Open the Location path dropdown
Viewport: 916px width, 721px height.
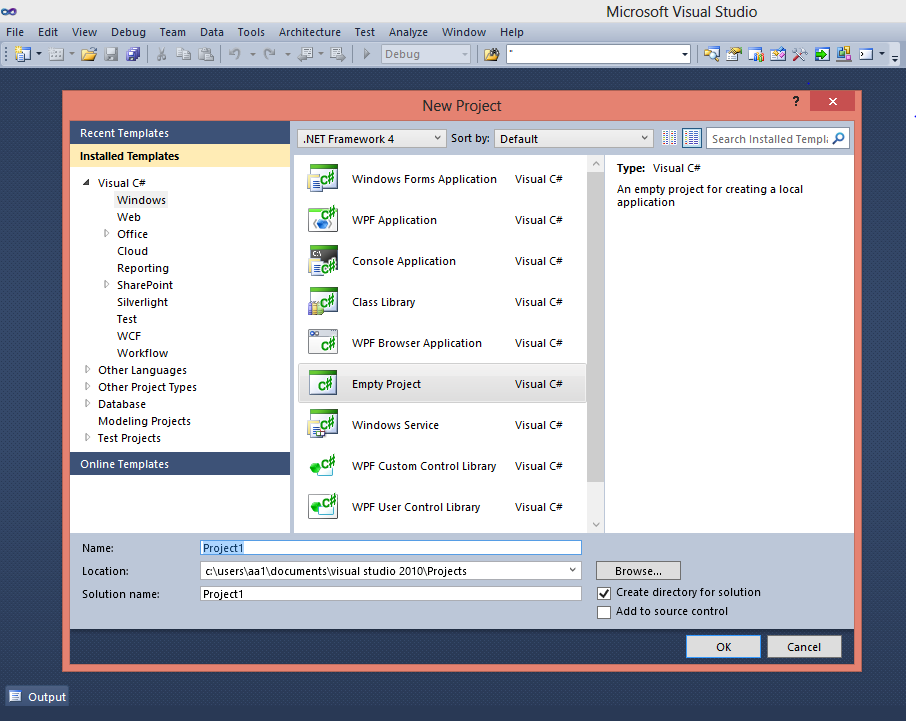pyautogui.click(x=572, y=570)
